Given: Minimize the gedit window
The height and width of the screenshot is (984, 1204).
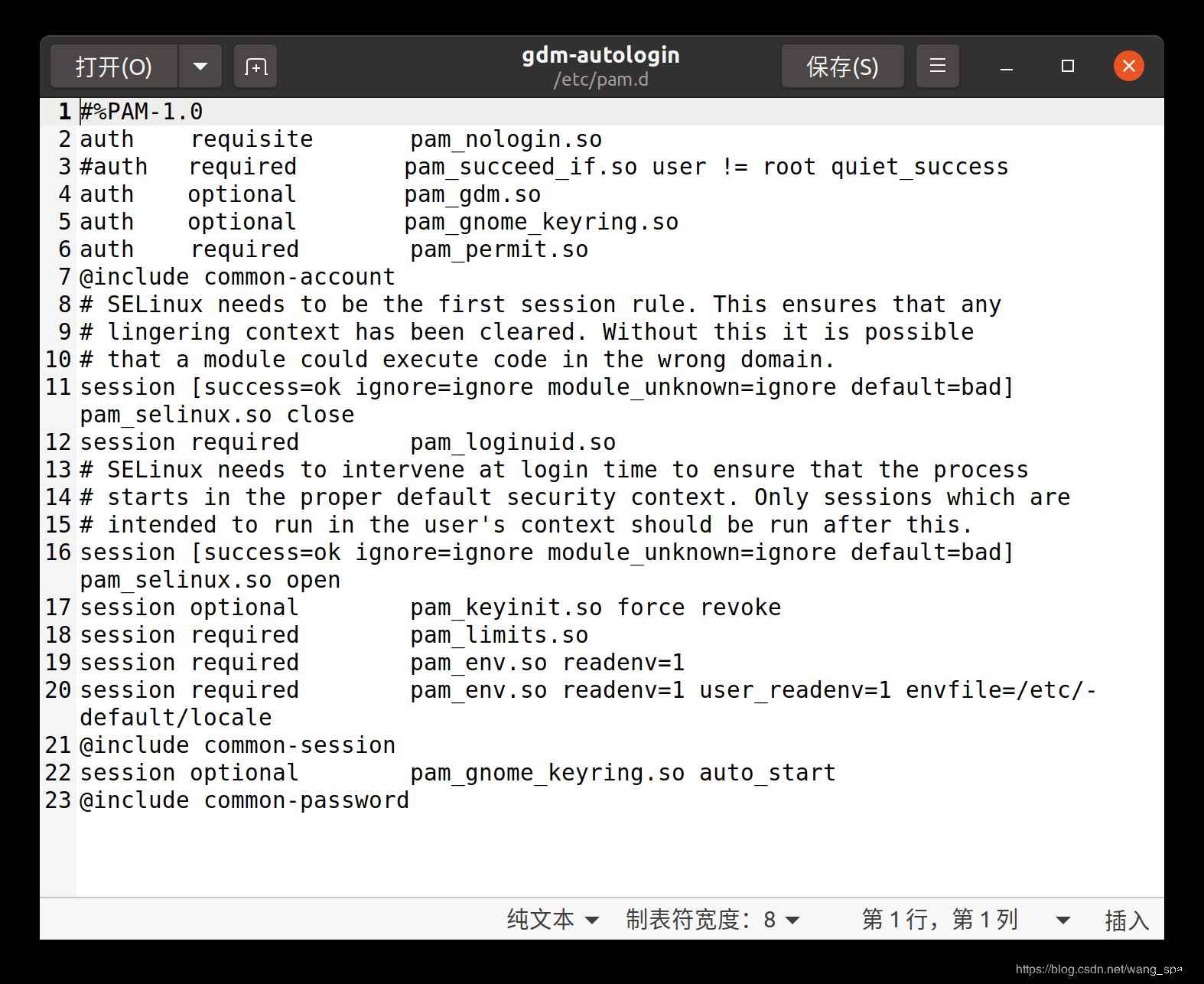Looking at the screenshot, I should coord(1007,67).
